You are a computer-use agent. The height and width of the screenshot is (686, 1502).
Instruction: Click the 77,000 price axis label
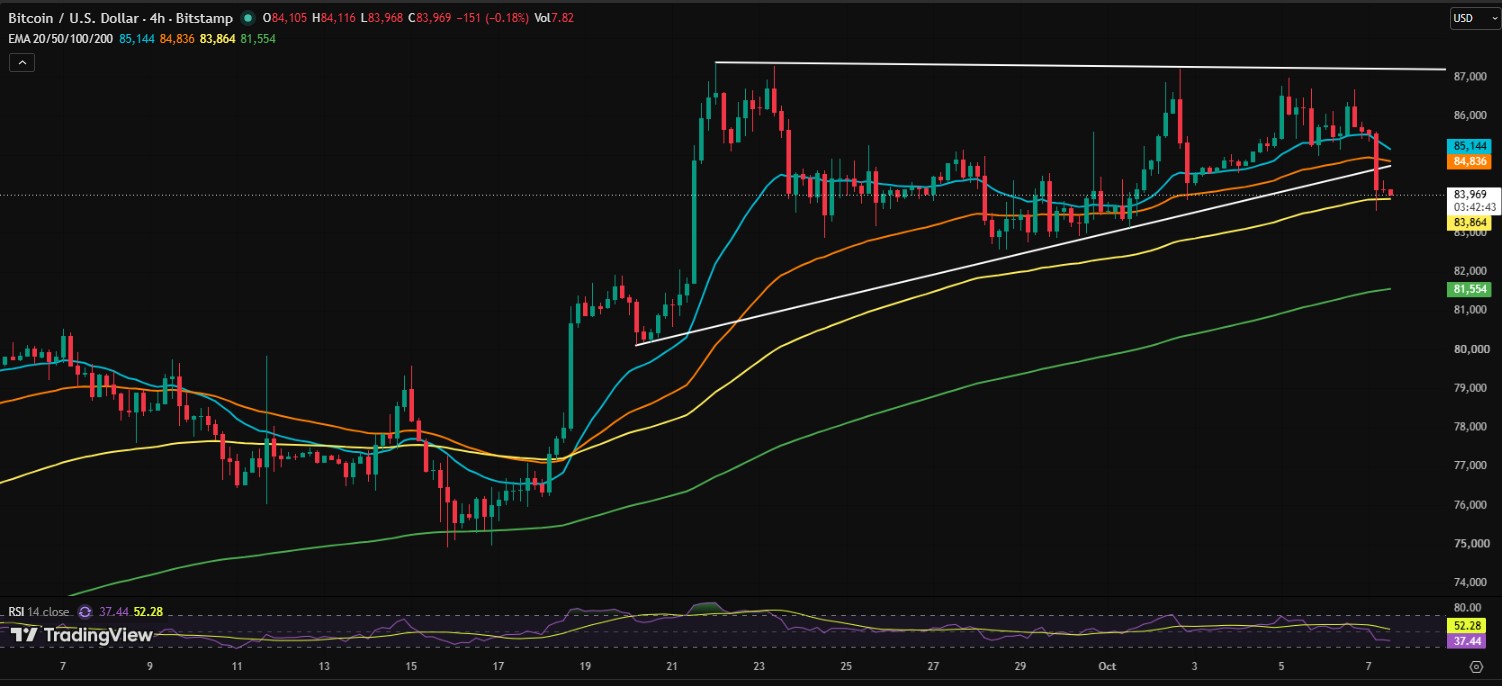point(1471,466)
